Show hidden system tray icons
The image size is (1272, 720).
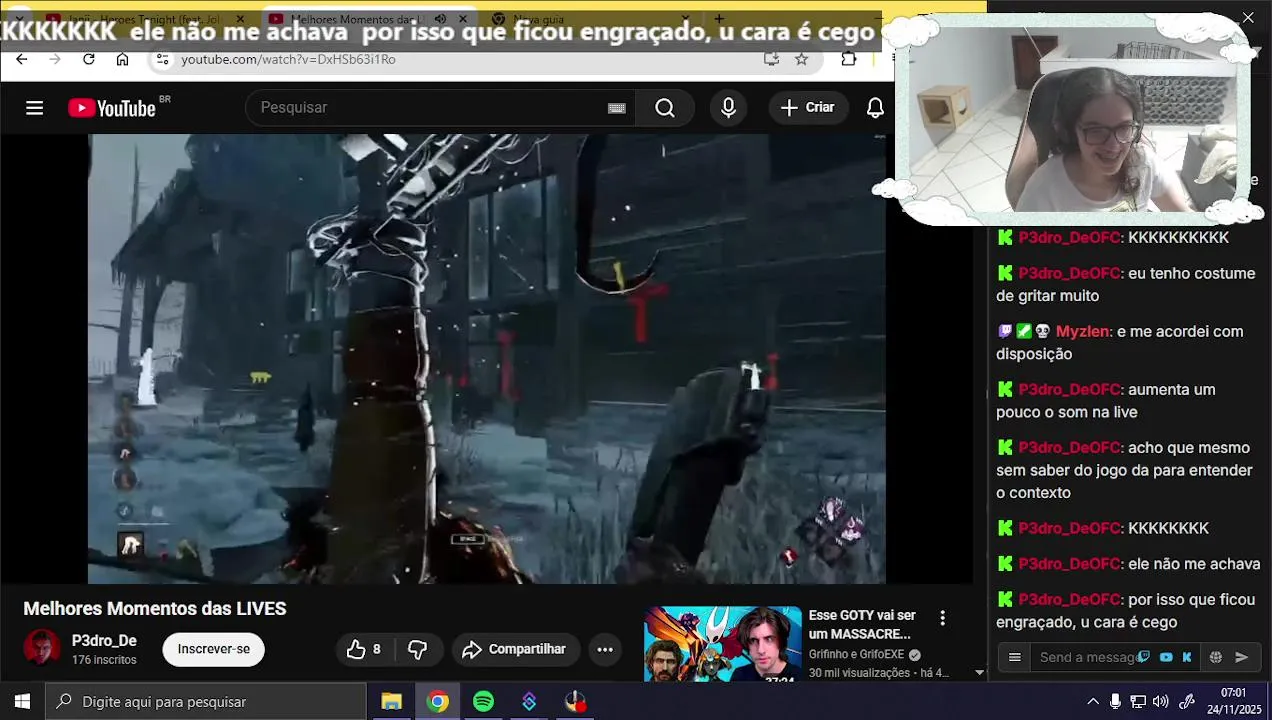1093,702
